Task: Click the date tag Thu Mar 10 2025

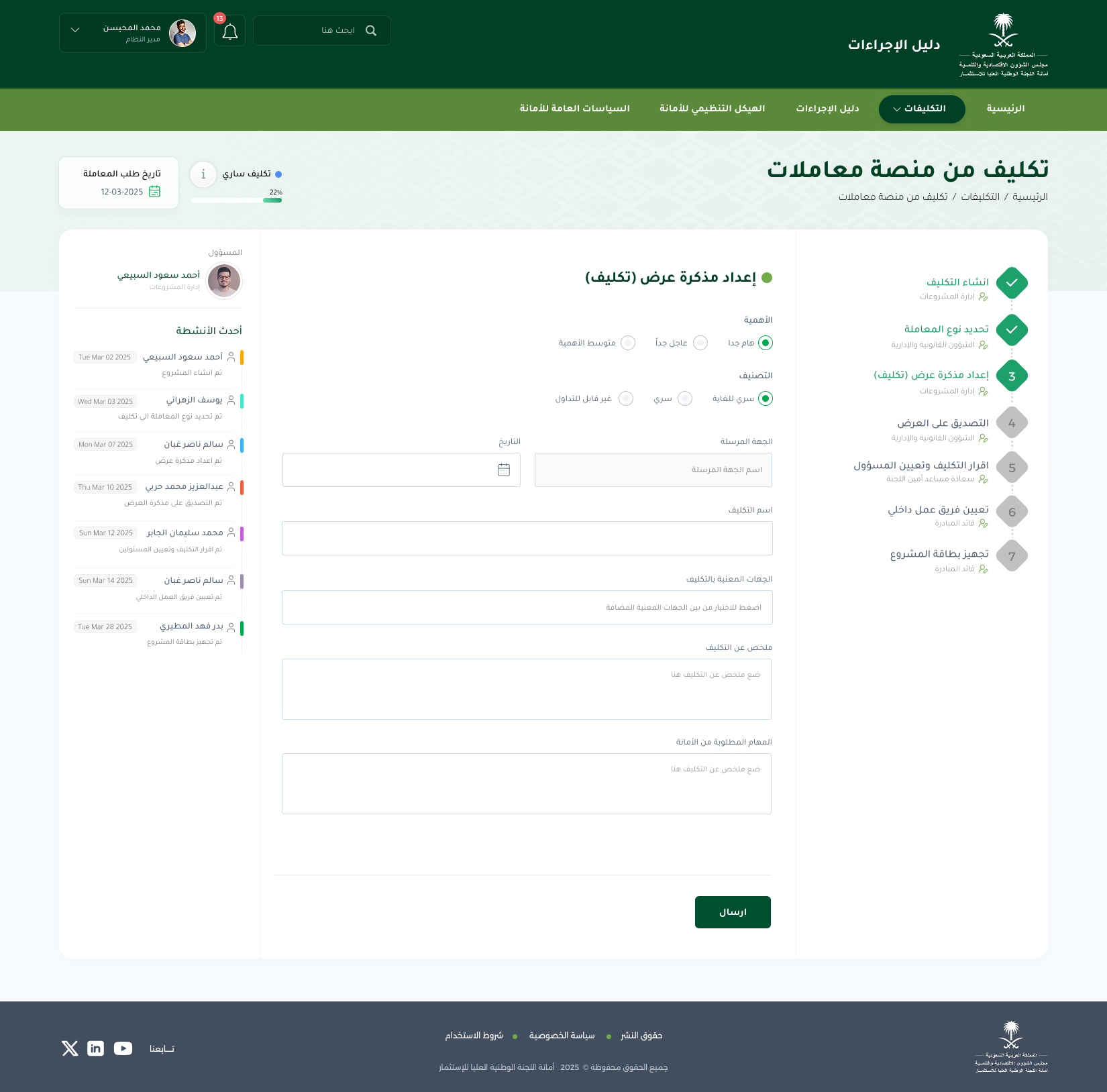Action: click(x=105, y=488)
